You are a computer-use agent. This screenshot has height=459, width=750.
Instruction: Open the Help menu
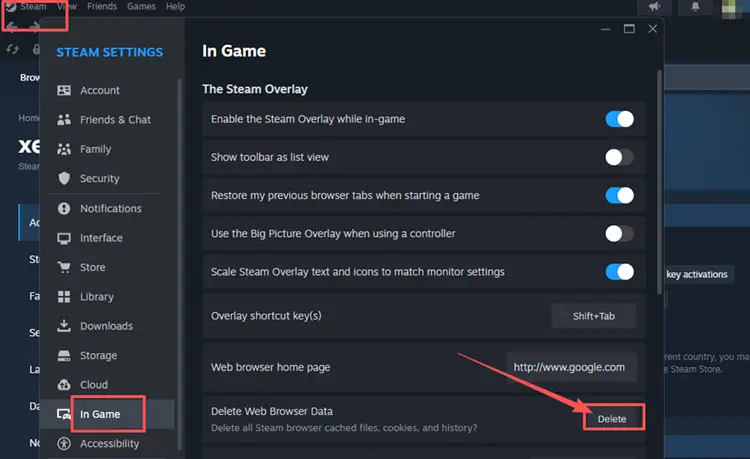pyautogui.click(x=175, y=7)
